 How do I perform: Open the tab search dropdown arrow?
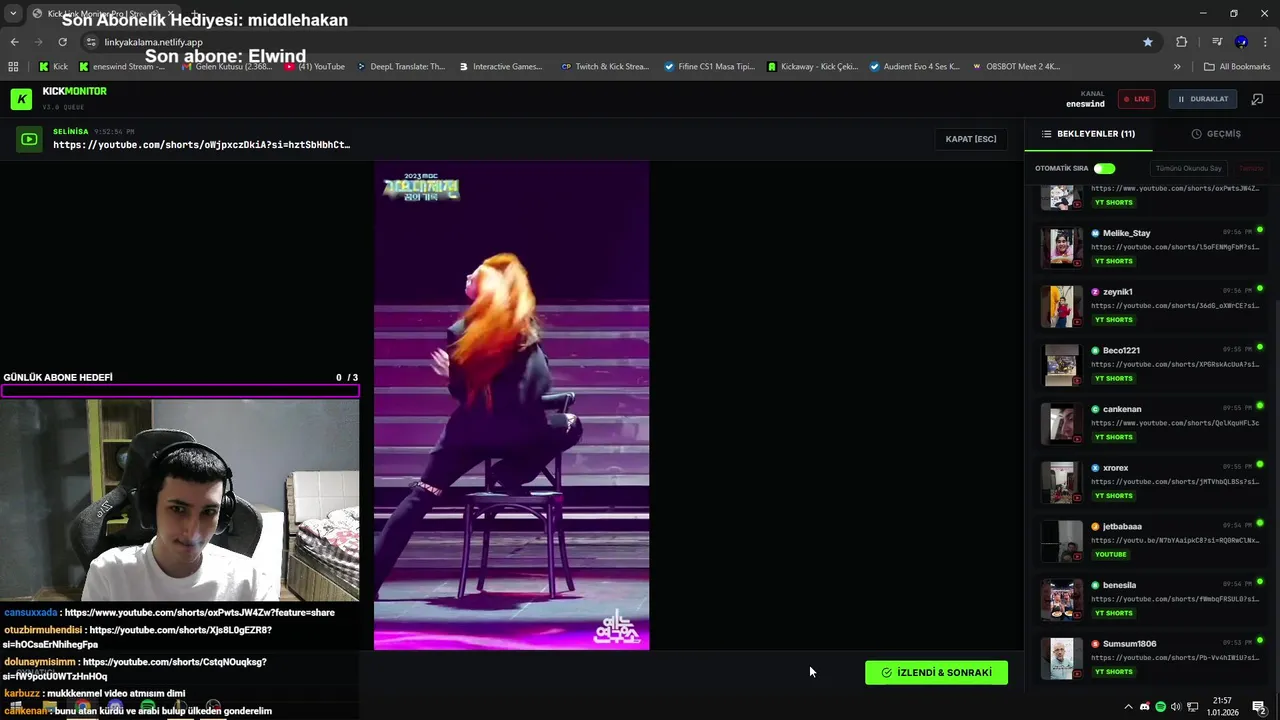[x=13, y=13]
